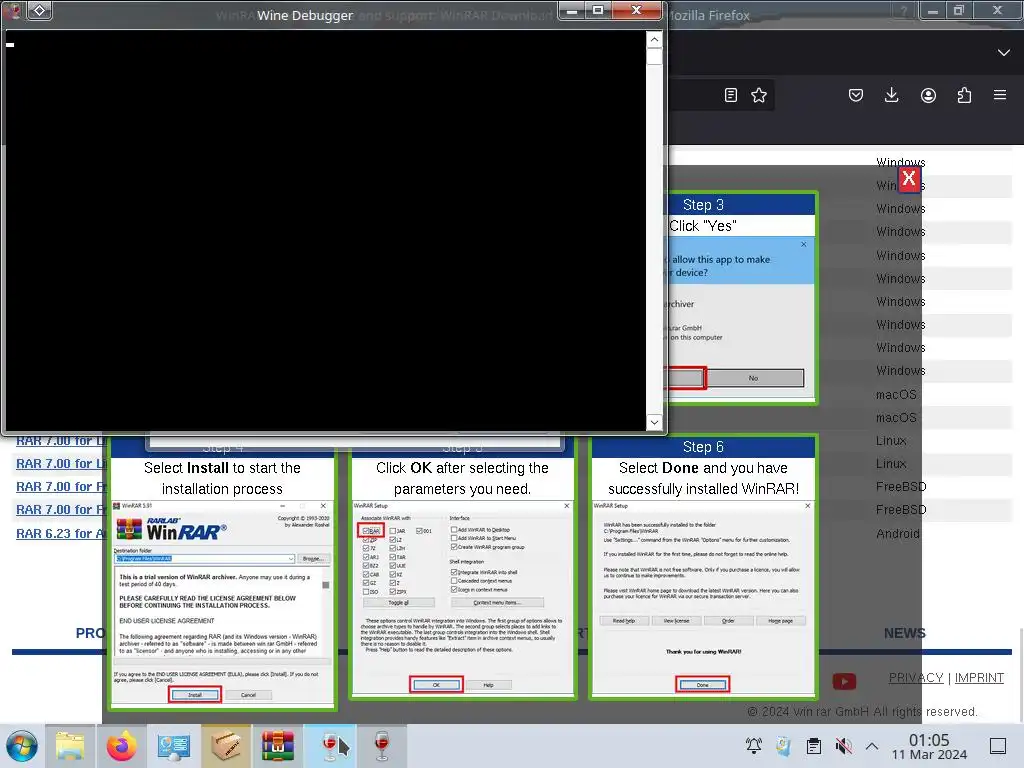Expand the hidden tray icons arrow

[872, 746]
